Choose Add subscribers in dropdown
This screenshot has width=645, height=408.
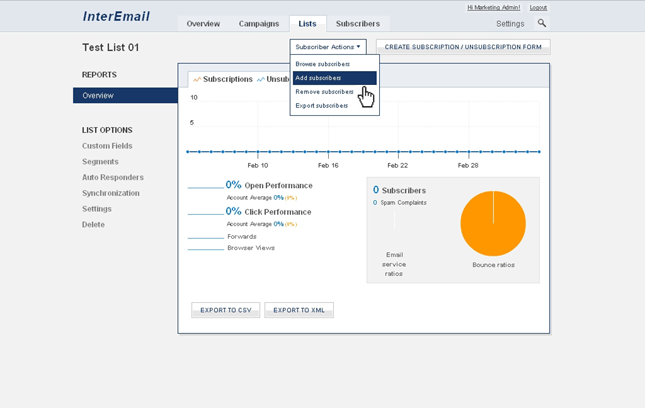319,78
